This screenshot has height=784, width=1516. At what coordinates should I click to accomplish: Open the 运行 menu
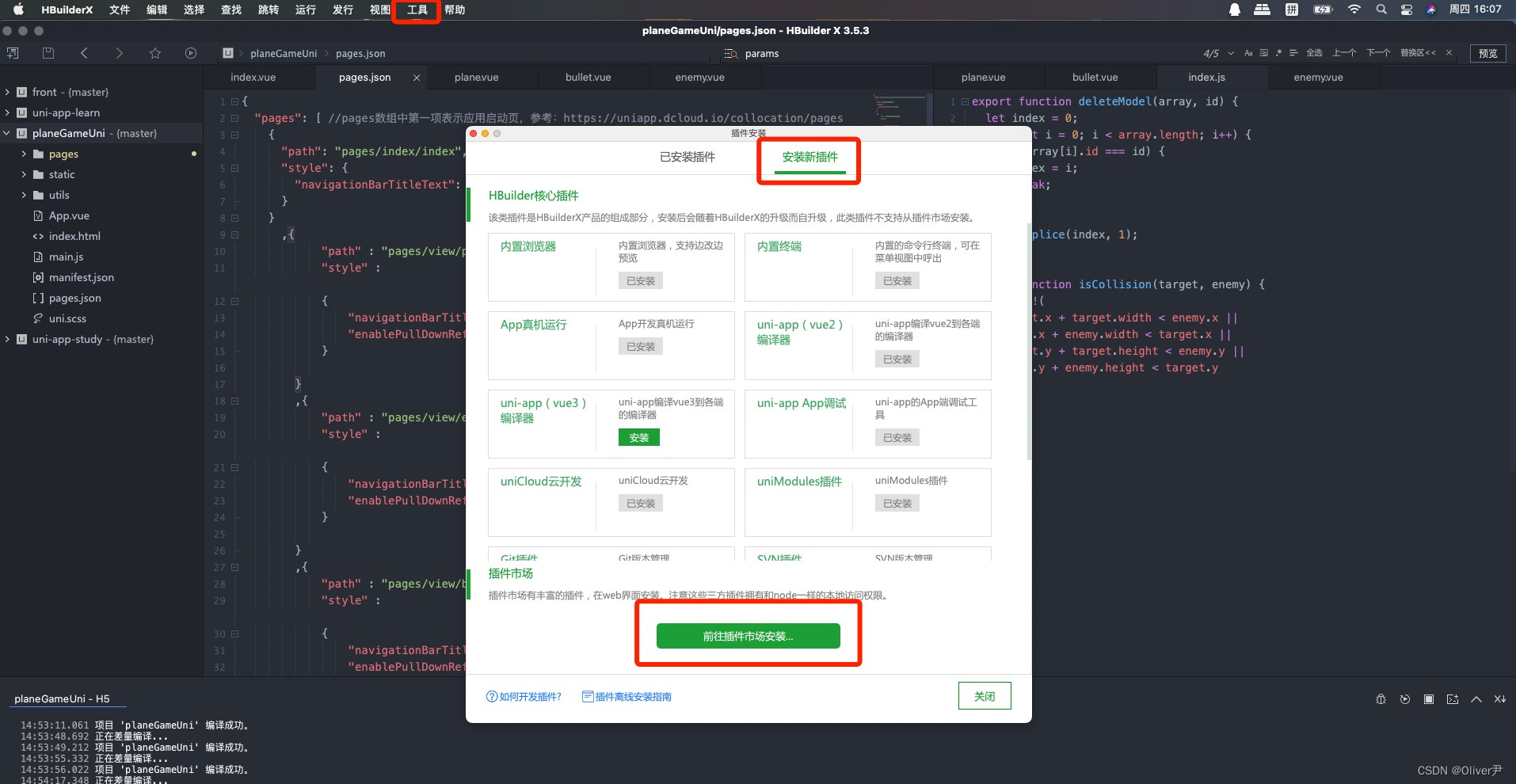[305, 10]
